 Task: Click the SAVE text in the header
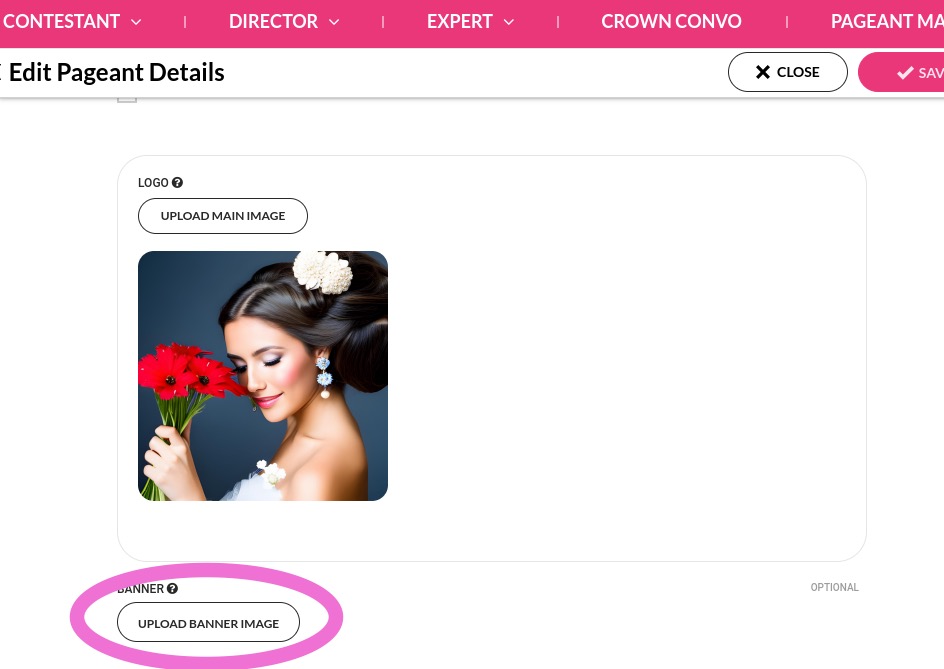click(x=931, y=73)
